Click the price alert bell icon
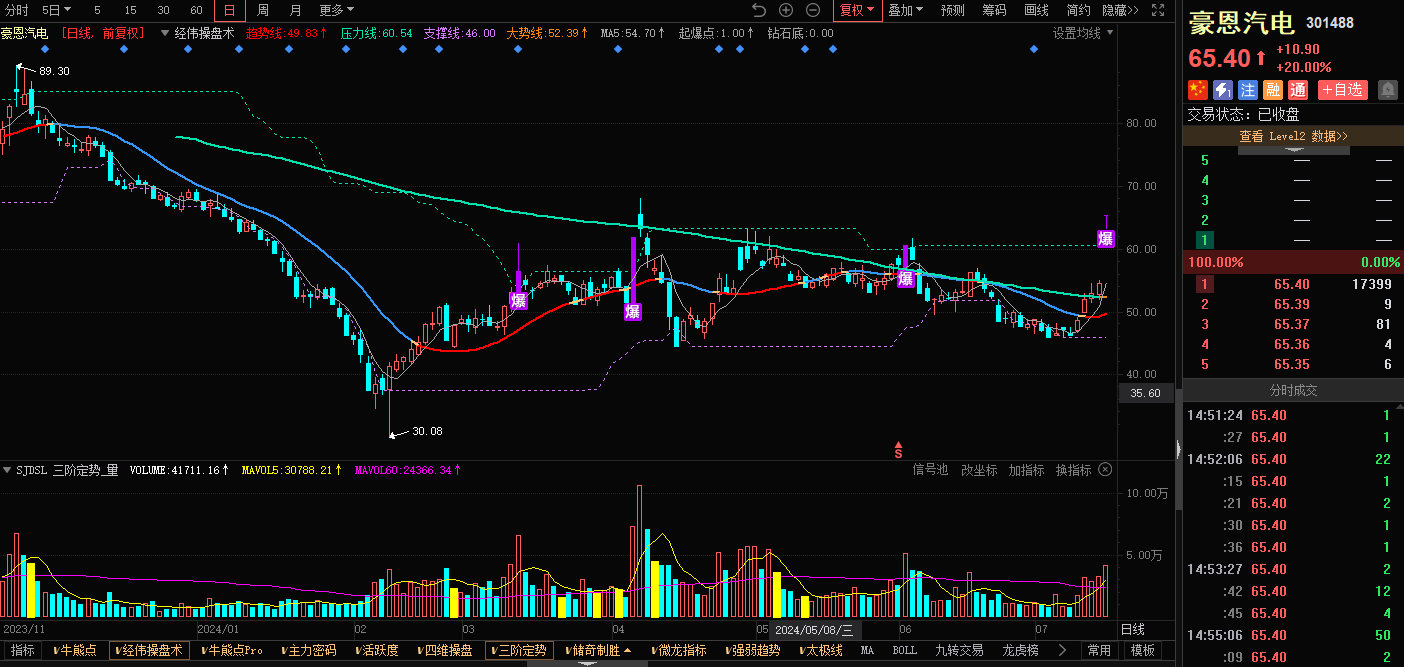The image size is (1404, 667). (1388, 90)
